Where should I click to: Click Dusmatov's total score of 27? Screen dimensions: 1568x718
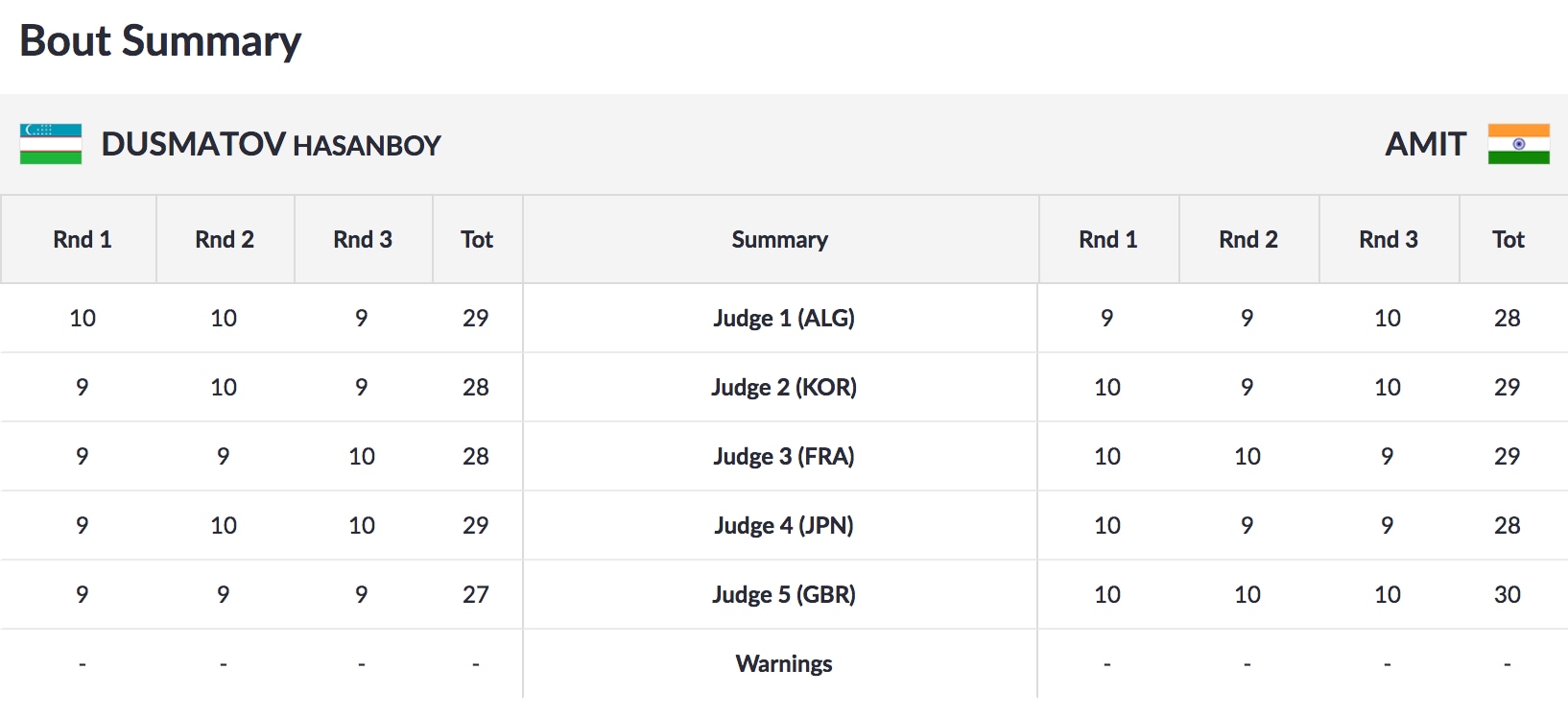point(475,595)
